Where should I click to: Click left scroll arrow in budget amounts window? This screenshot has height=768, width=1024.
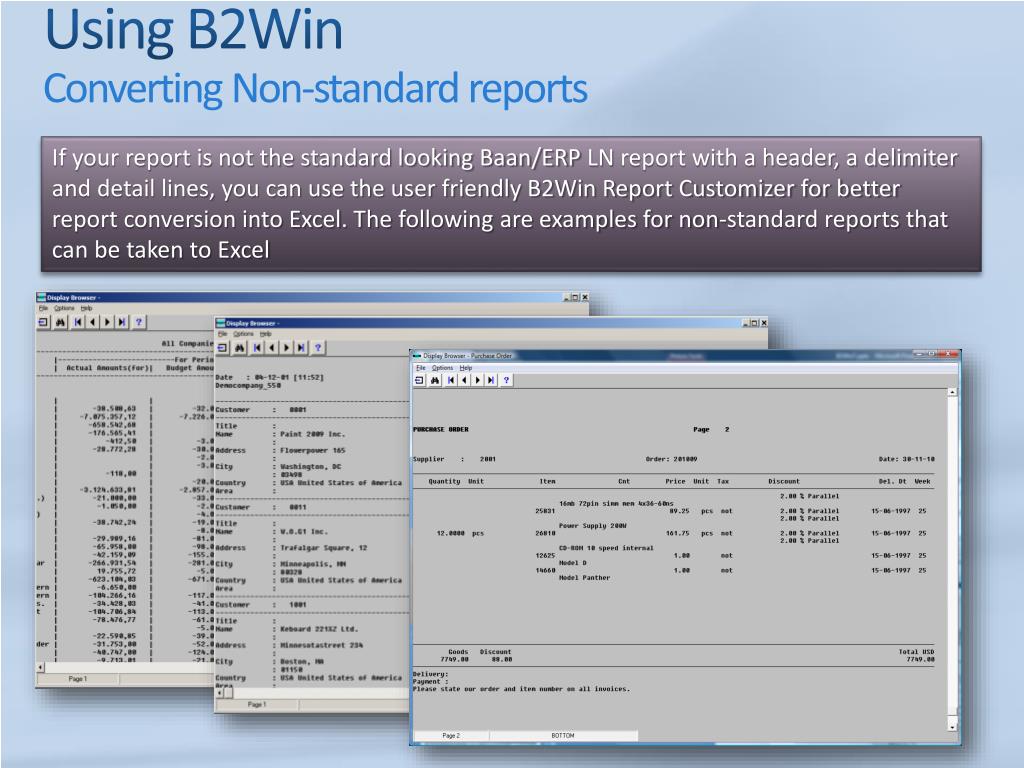[40, 667]
